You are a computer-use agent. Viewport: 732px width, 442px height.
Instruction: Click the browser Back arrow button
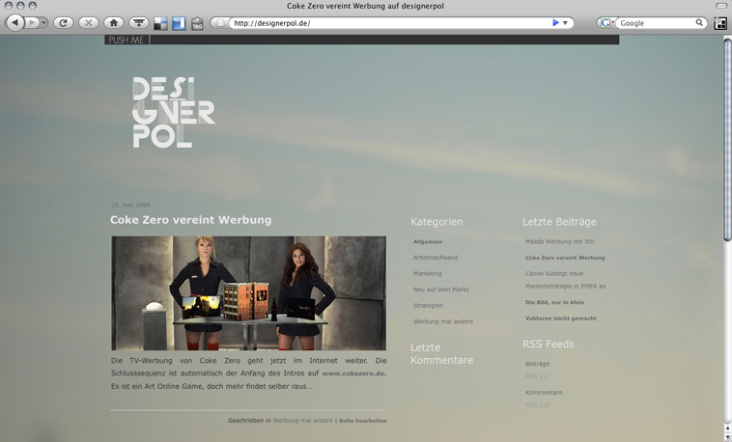[x=15, y=22]
